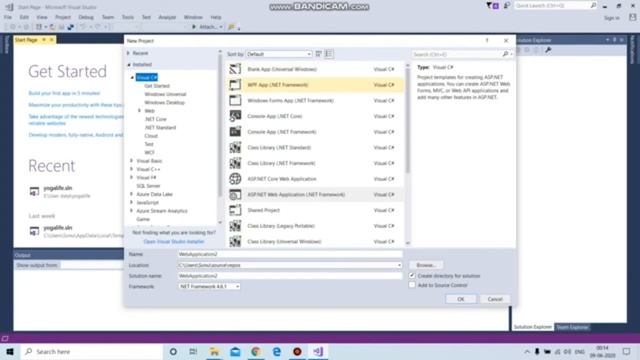This screenshot has height=360, width=640.
Task: Click the project Name input field
Action: point(290,254)
